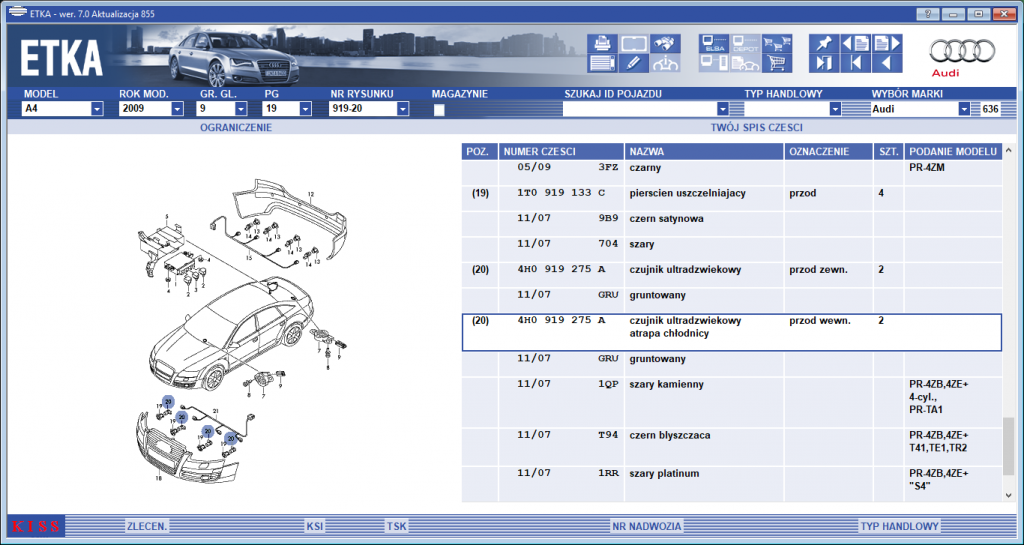
Task: Click the blank frame icon next to printer
Action: [x=633, y=44]
